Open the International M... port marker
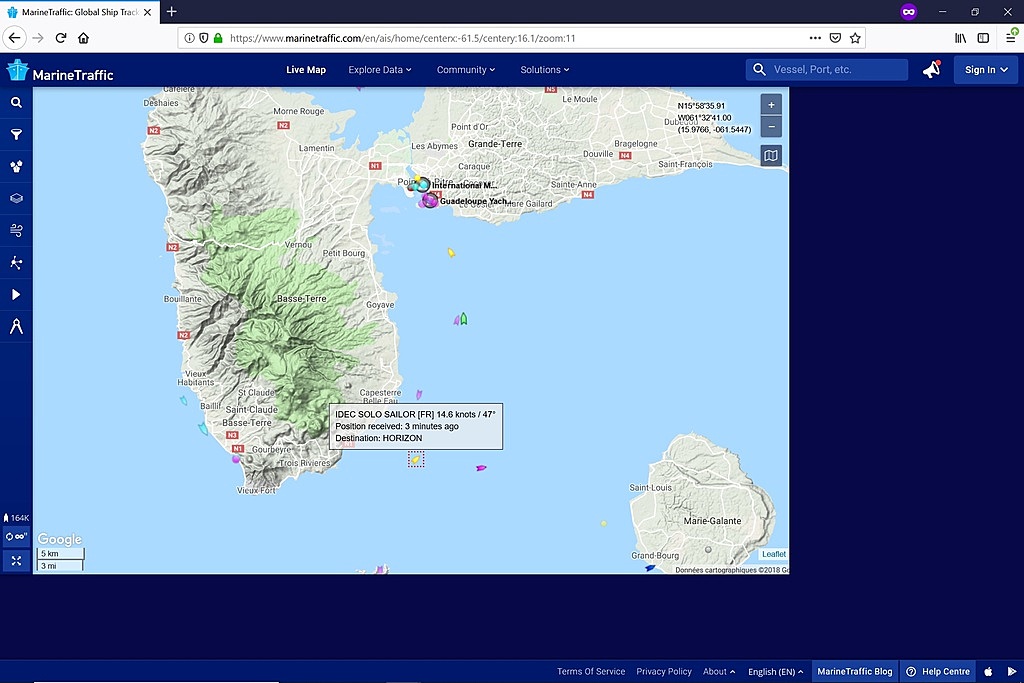1024x683 pixels. (x=423, y=185)
